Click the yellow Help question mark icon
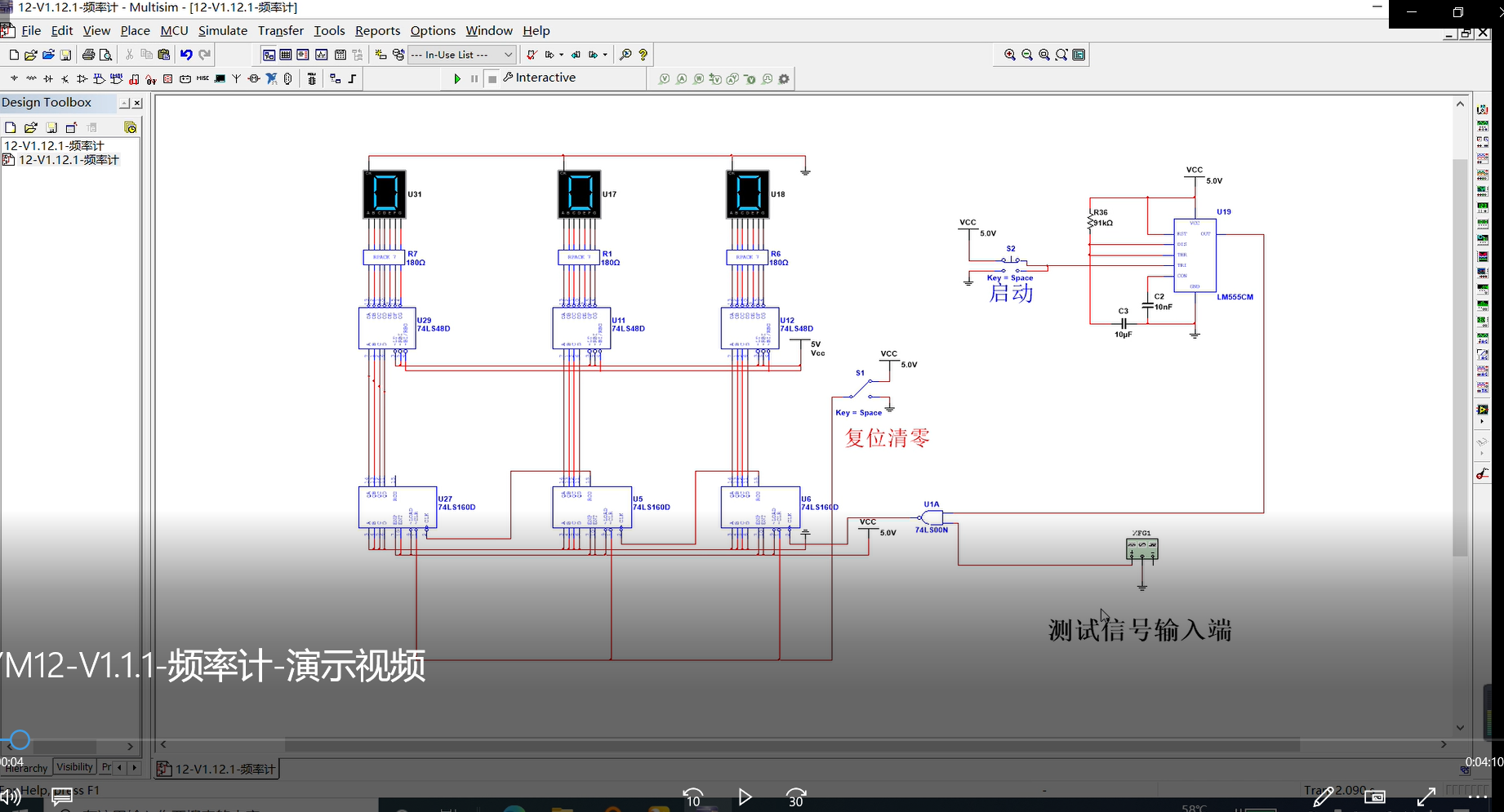This screenshot has width=1504, height=812. (643, 55)
